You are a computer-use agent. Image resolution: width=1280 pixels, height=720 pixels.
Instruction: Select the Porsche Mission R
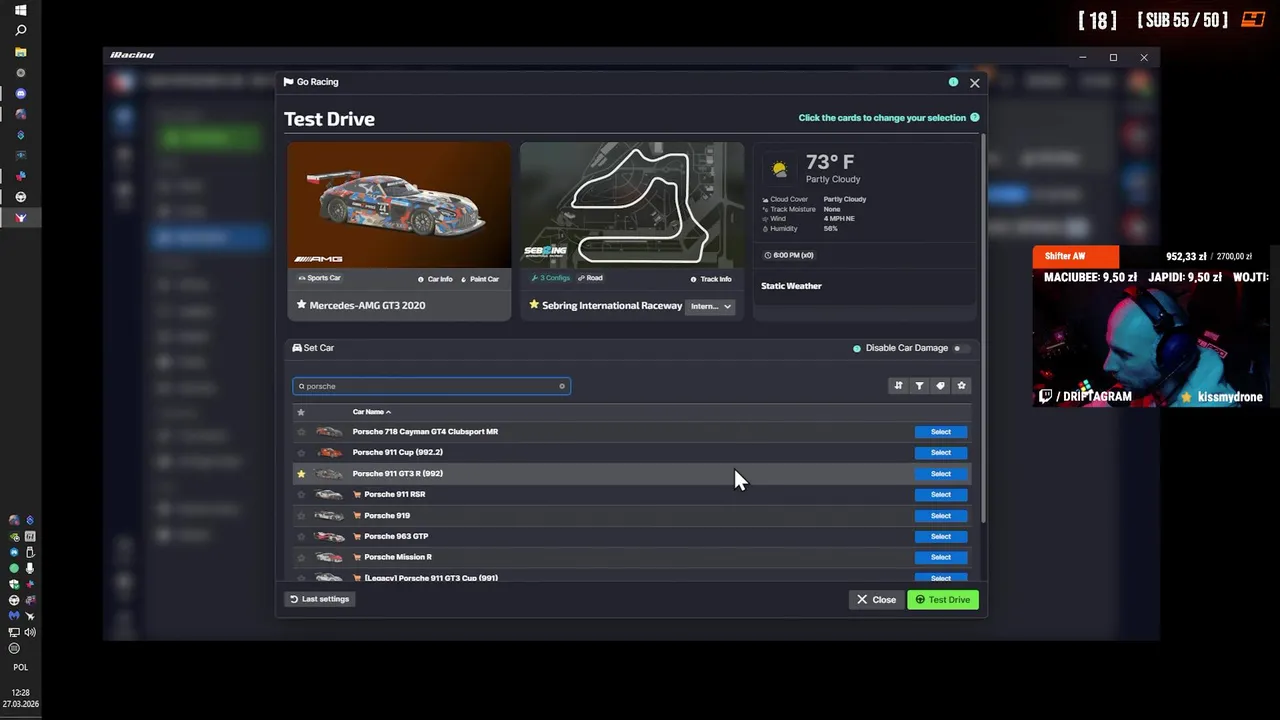941,558
